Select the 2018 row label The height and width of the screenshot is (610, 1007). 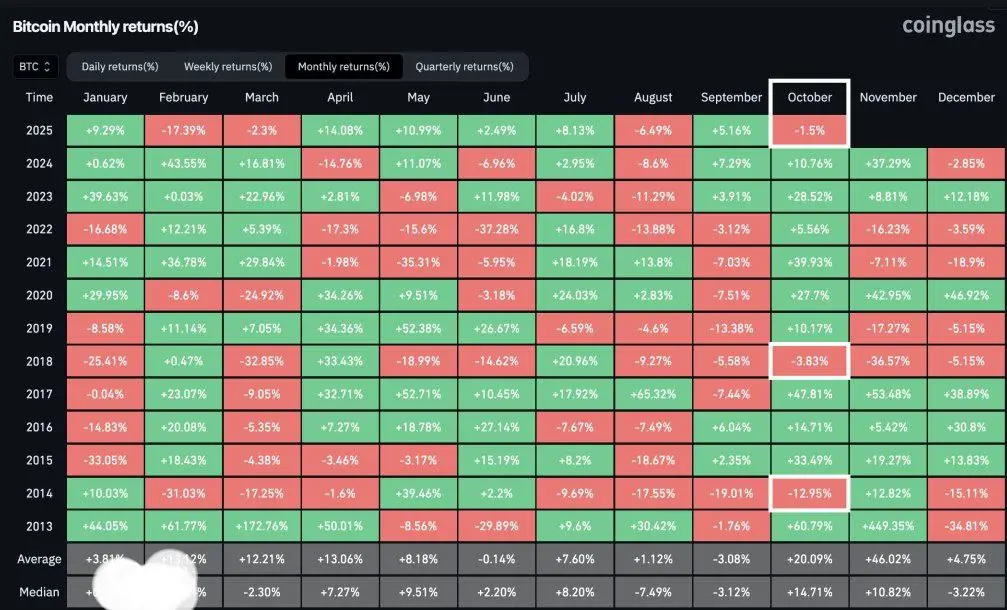pyautogui.click(x=39, y=362)
